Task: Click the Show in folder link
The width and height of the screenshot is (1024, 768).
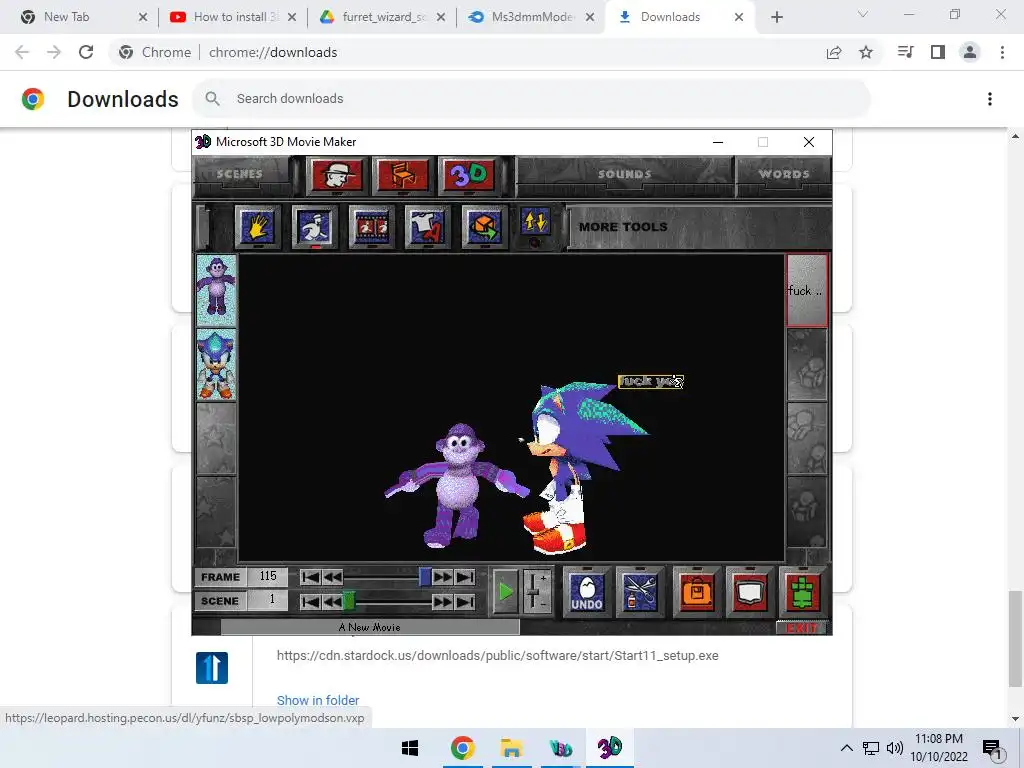Action: pos(318,700)
